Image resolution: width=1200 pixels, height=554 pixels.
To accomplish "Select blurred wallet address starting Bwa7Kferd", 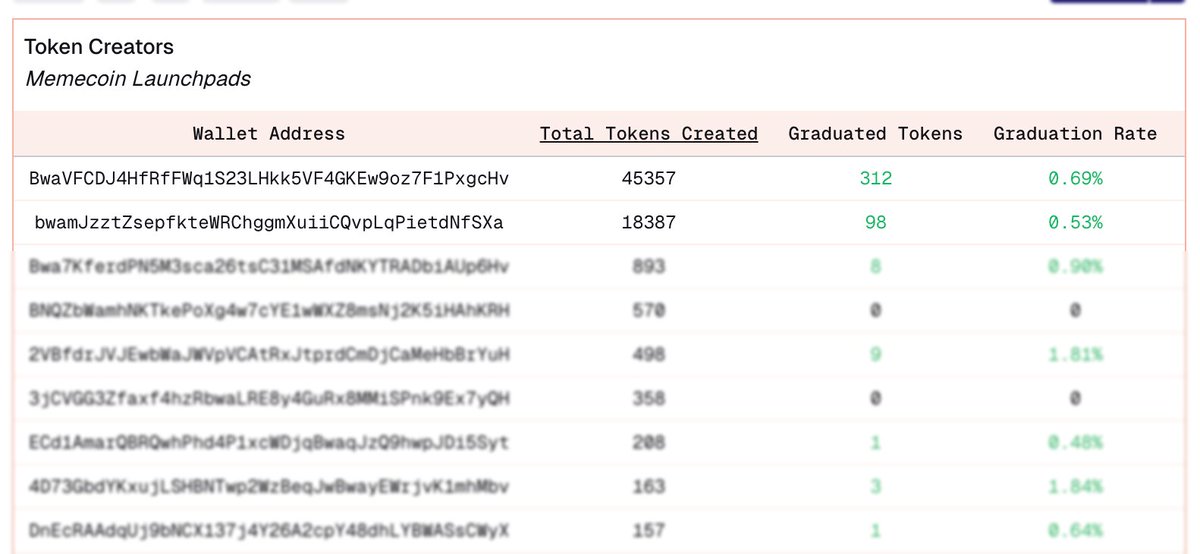I will pos(269,267).
